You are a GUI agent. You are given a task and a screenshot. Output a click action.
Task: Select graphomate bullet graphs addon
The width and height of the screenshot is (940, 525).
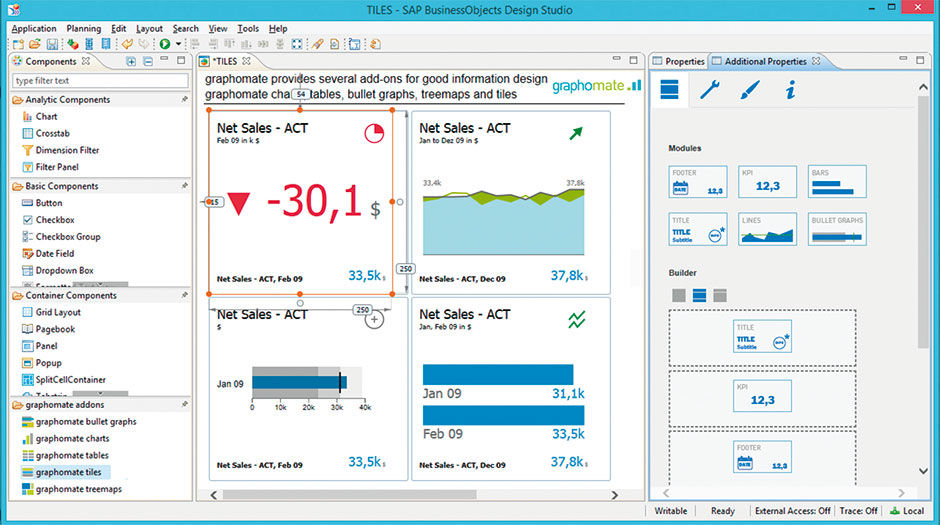(79, 422)
